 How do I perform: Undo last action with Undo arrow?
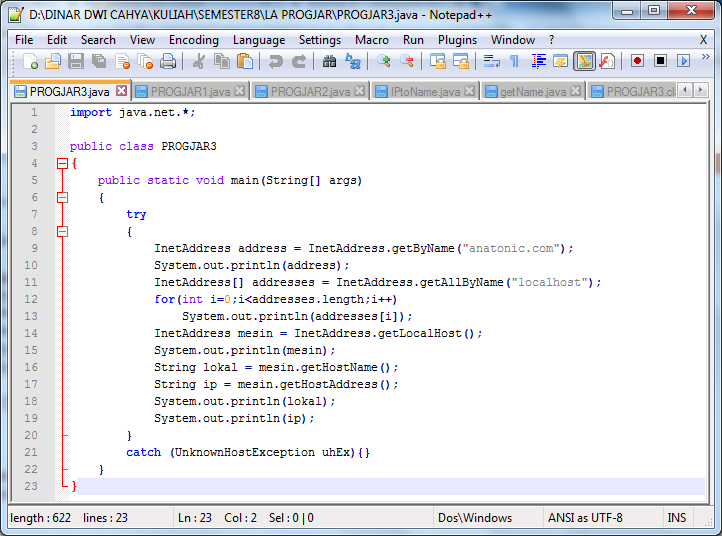pos(276,61)
